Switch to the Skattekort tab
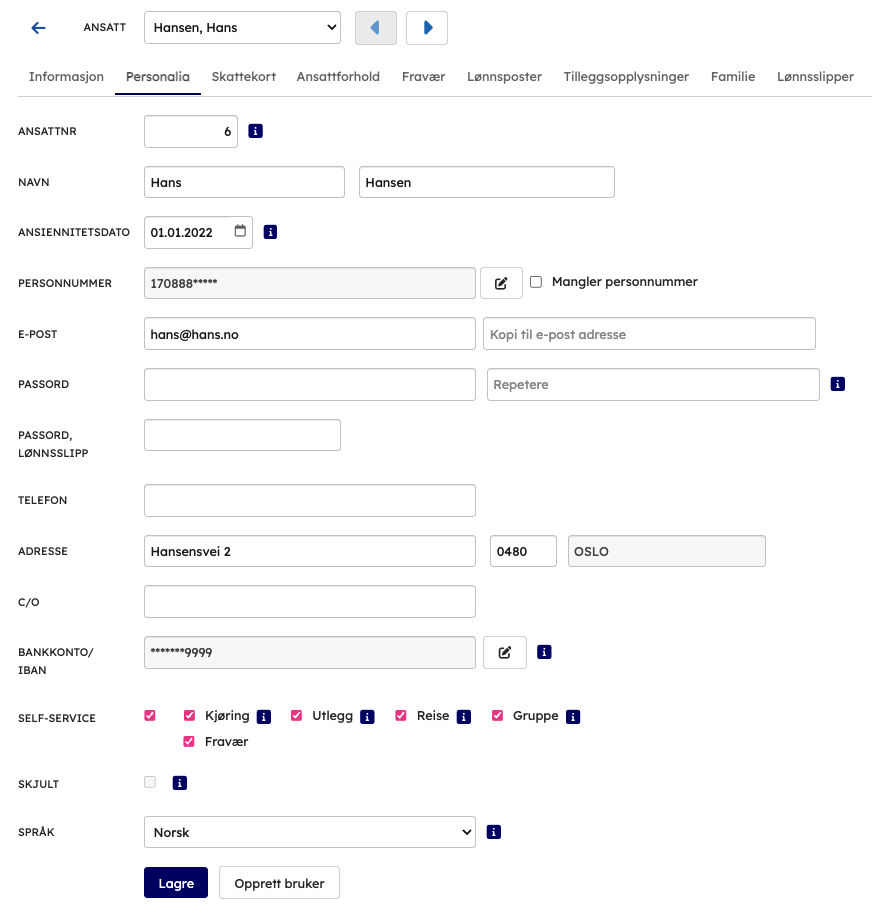The width and height of the screenshot is (872, 920). (244, 77)
